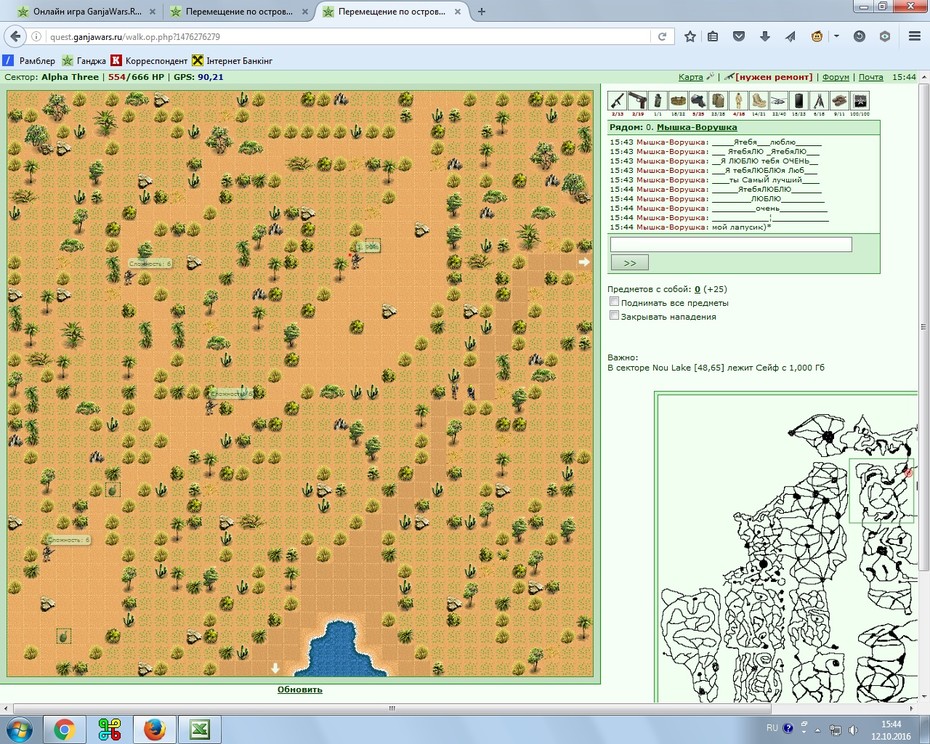Enable 'Закрывать нападения' checkbox
Viewport: 930px width, 744px height.
pos(614,316)
